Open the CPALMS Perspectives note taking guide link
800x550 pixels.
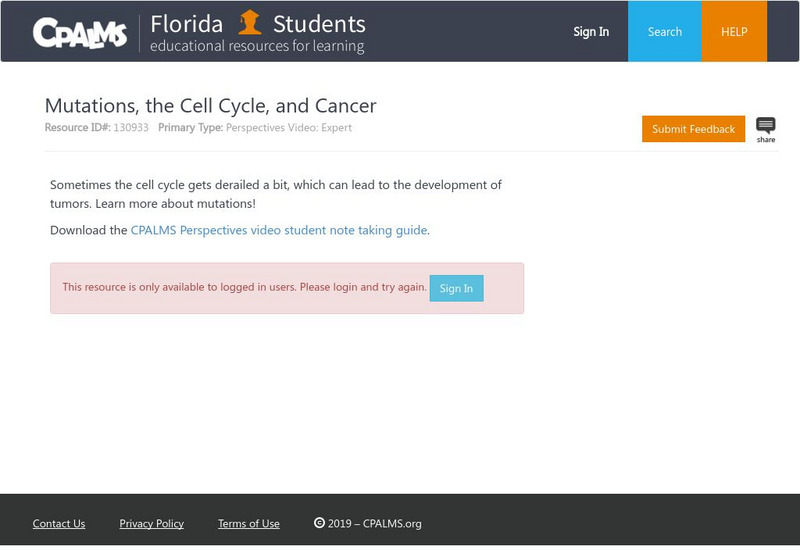point(279,230)
